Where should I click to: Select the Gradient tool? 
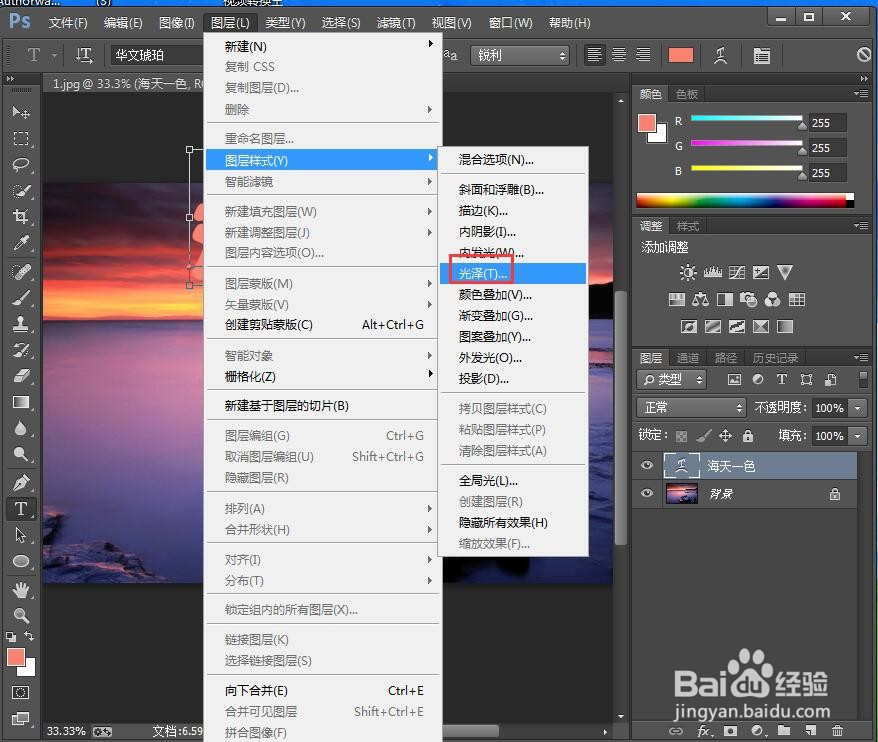pos(21,402)
